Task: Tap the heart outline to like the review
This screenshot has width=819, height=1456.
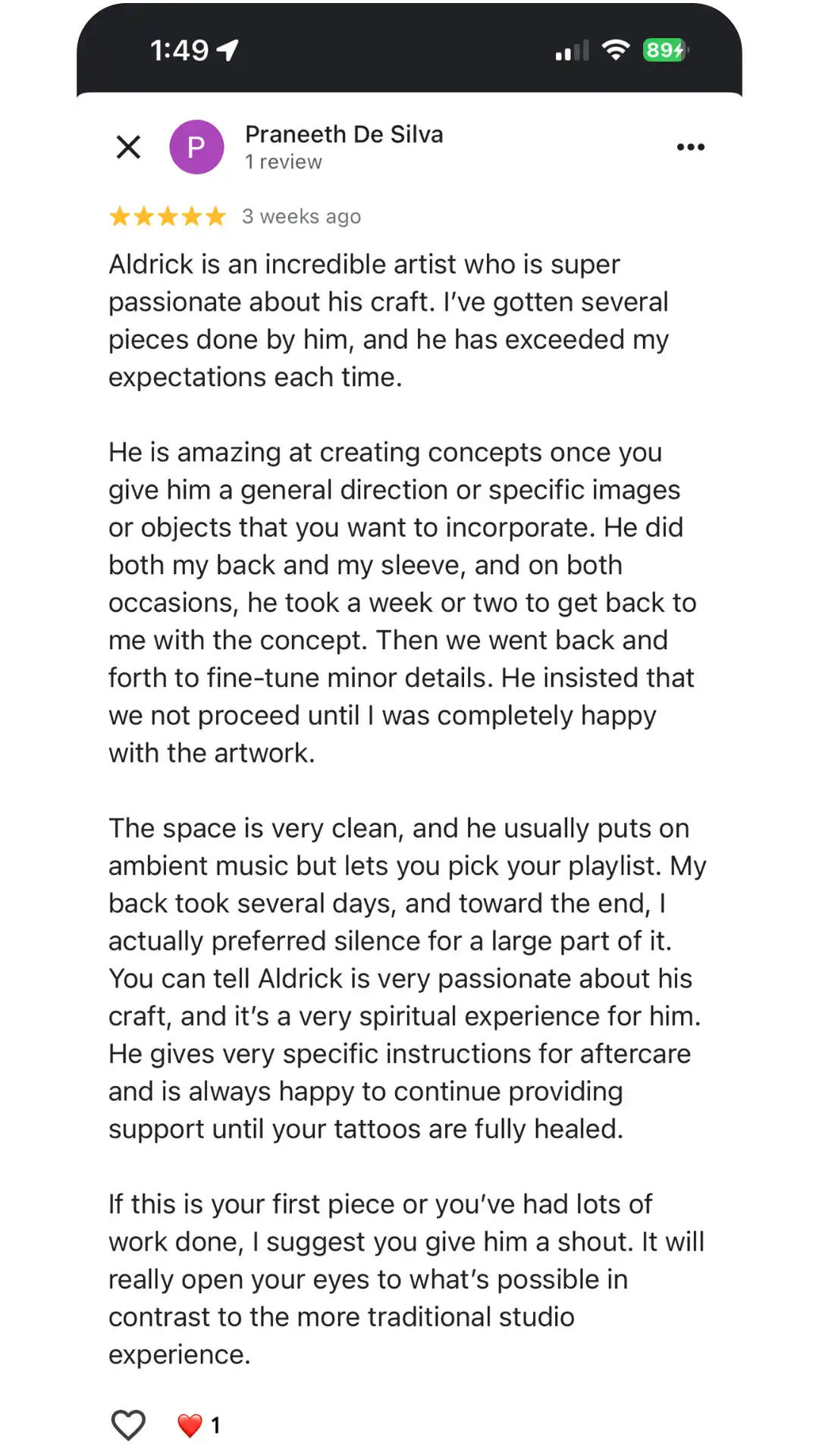Action: tap(130, 1423)
